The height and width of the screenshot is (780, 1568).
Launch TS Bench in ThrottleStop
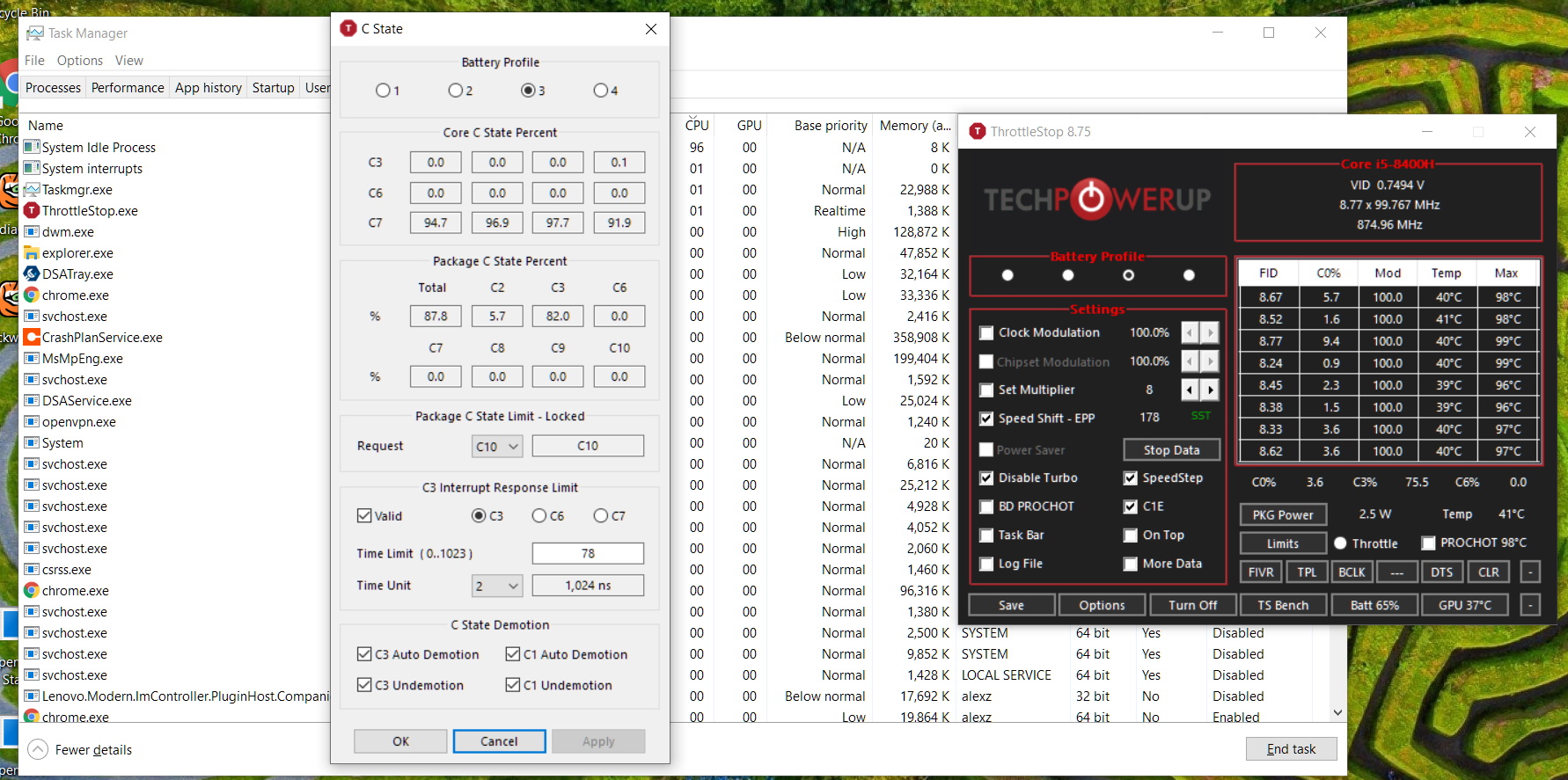[1283, 605]
